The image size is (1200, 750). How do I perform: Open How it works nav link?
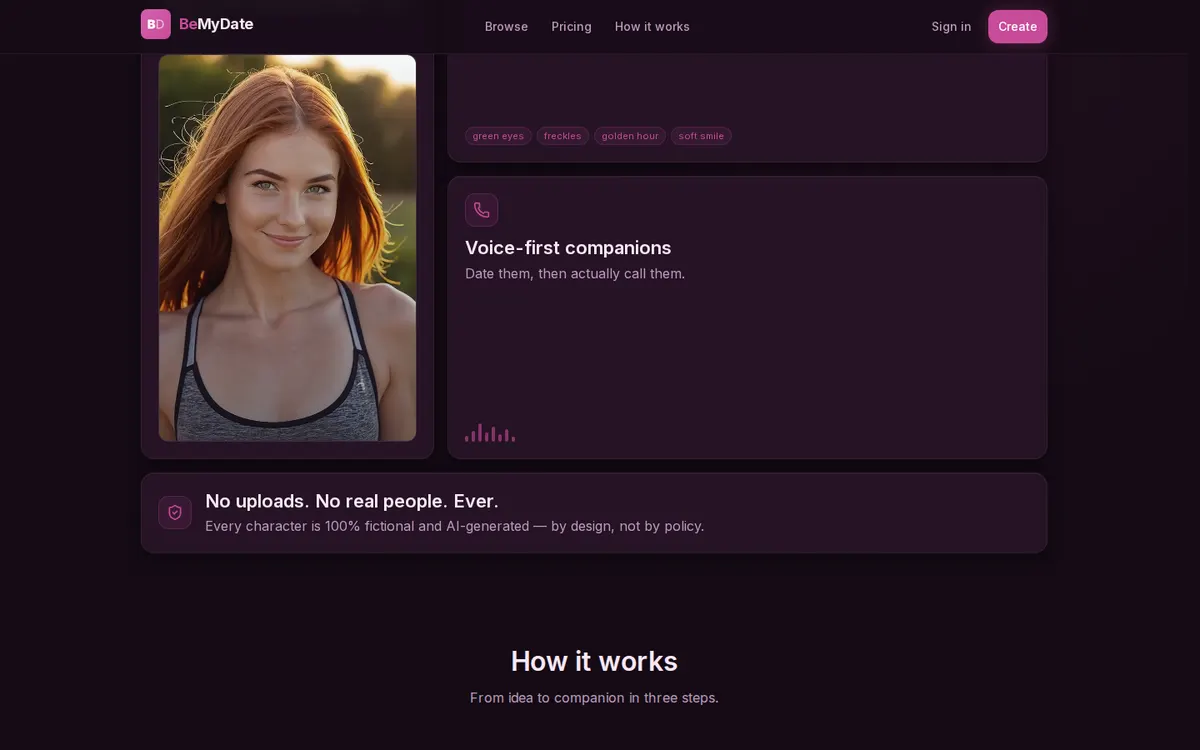pos(652,27)
